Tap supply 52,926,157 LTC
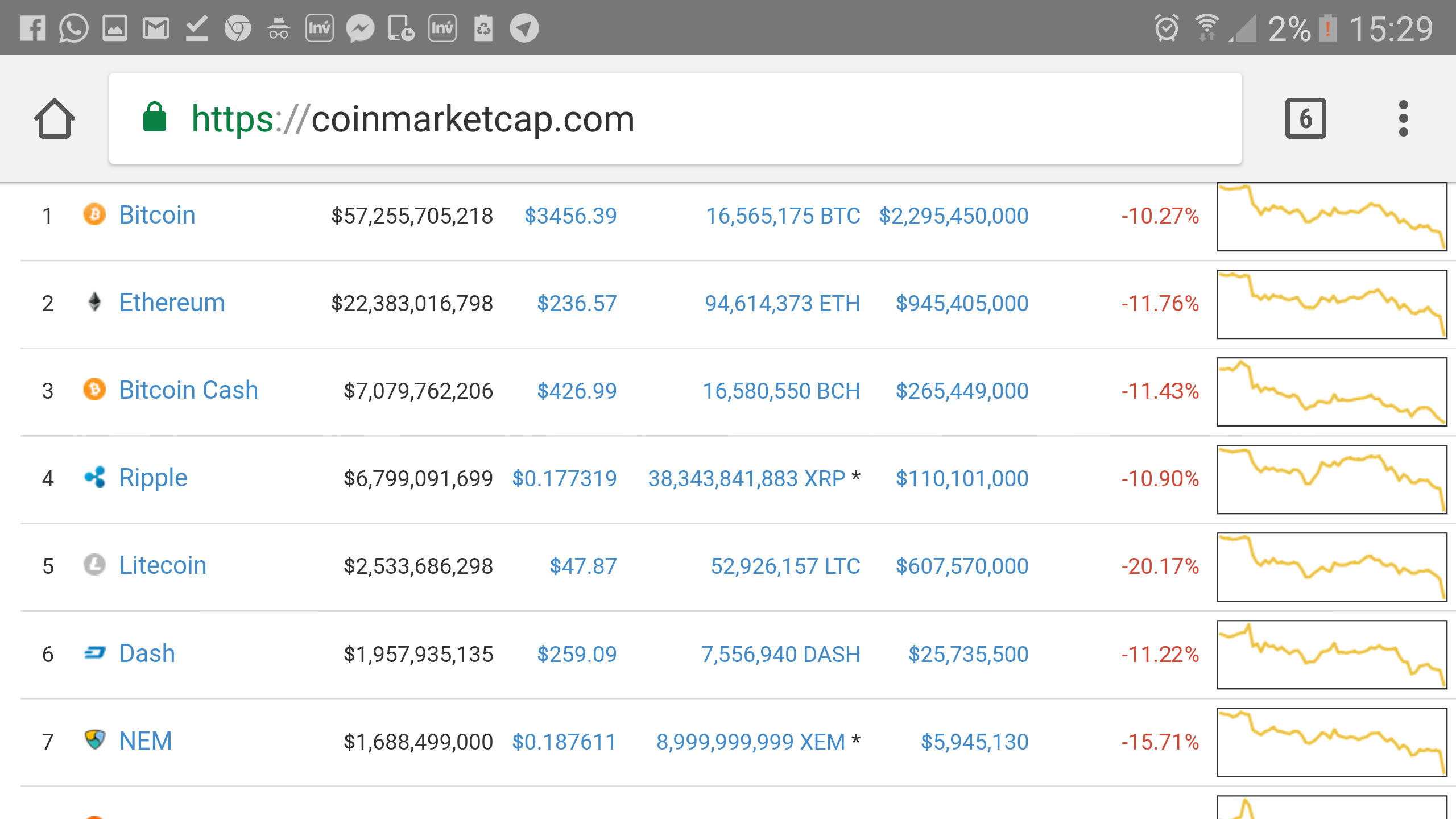This screenshot has width=1456, height=819. pos(785,566)
